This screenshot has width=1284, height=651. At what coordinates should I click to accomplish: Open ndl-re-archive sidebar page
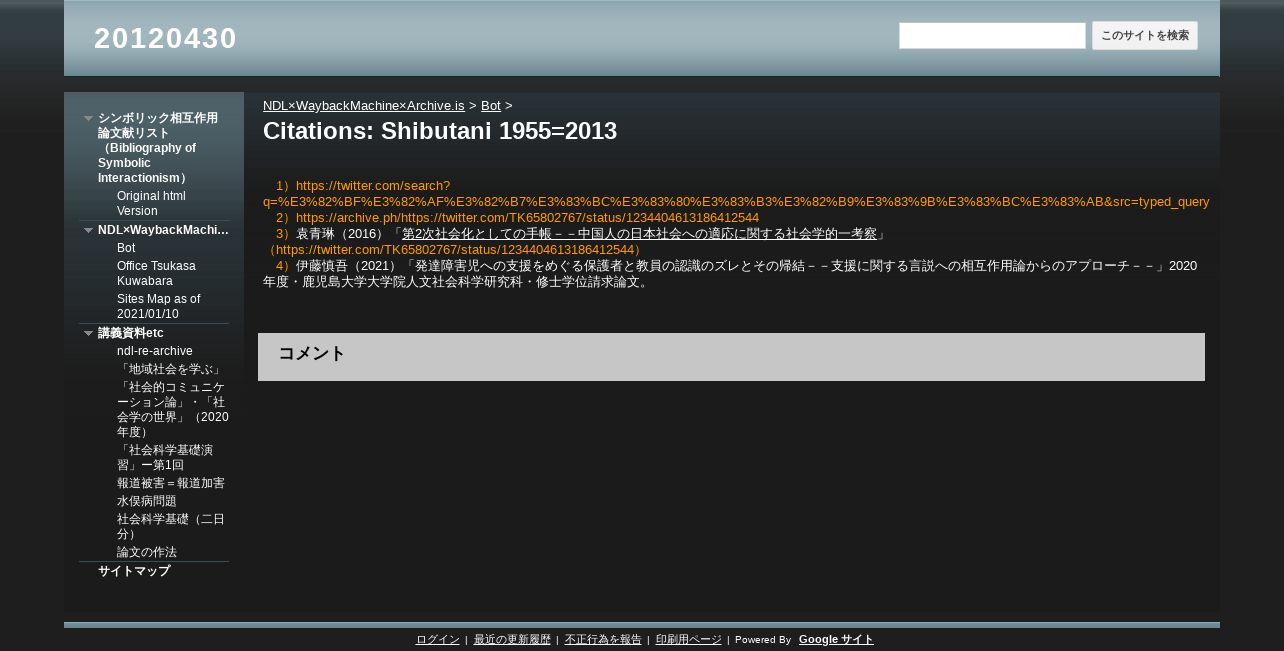(x=155, y=351)
